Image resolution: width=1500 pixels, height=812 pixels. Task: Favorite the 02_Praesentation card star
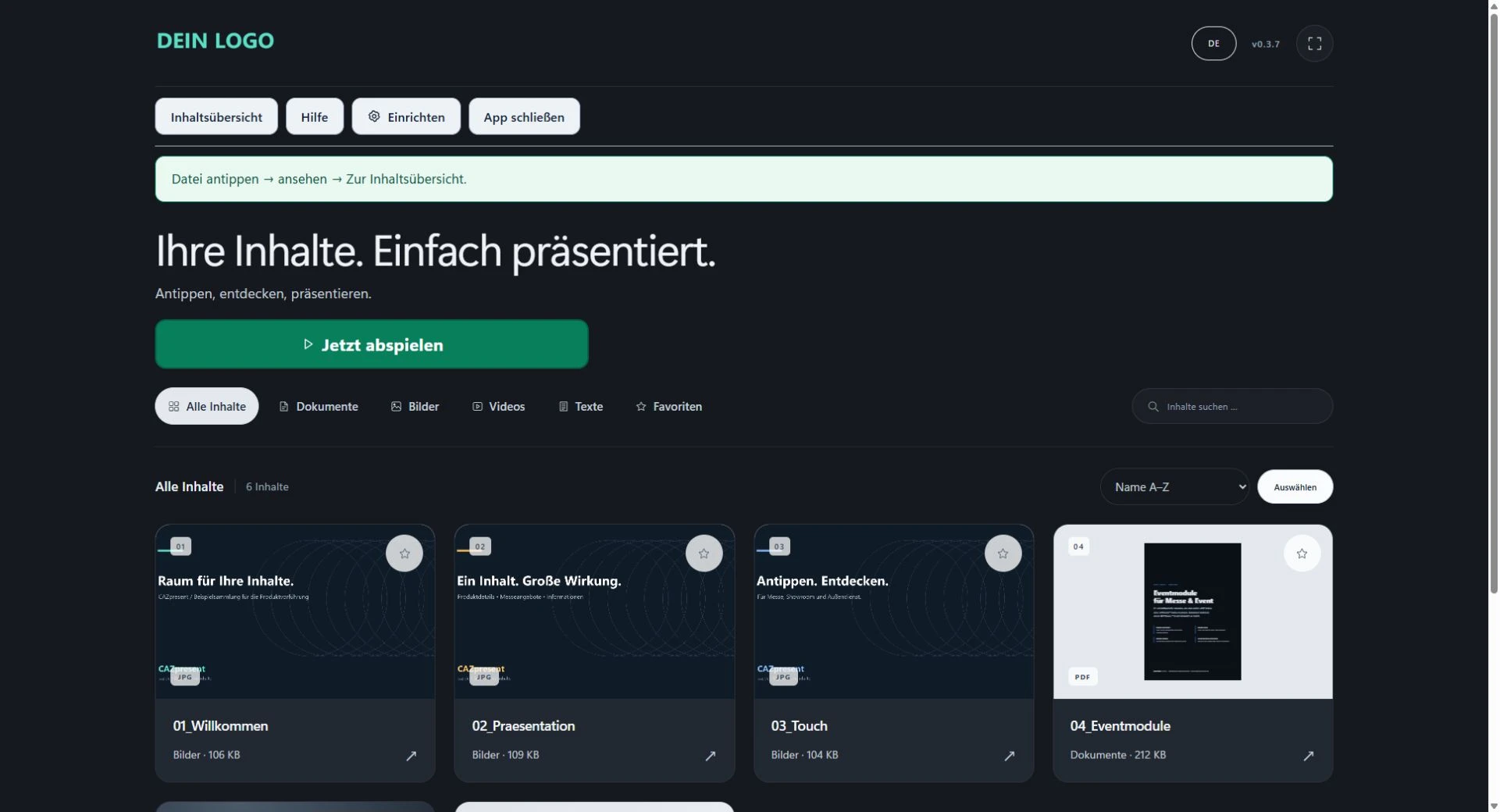[x=704, y=554]
